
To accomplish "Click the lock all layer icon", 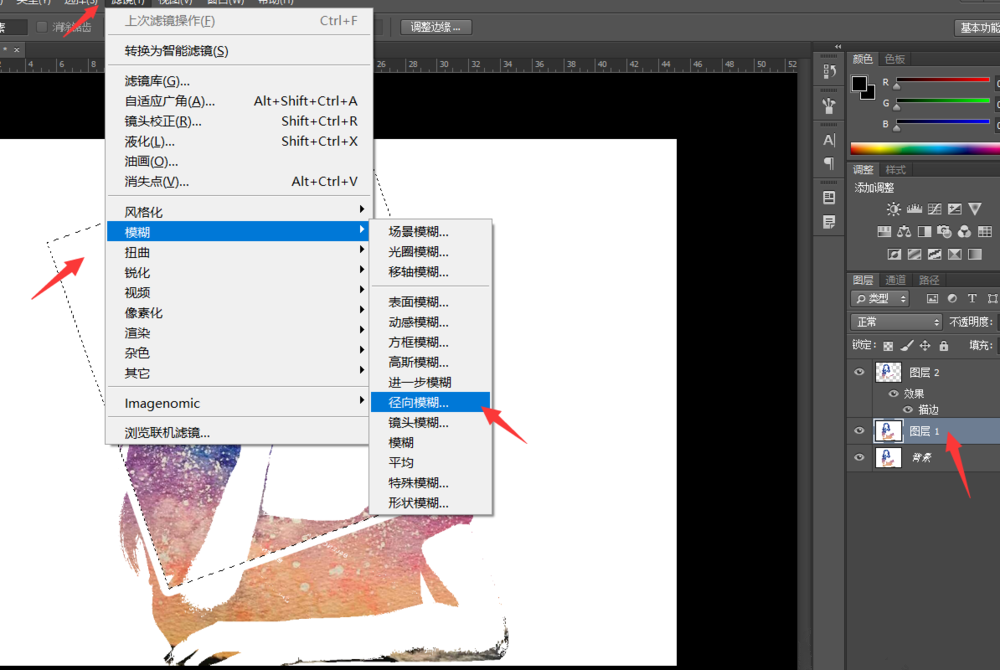I will pyautogui.click(x=943, y=346).
